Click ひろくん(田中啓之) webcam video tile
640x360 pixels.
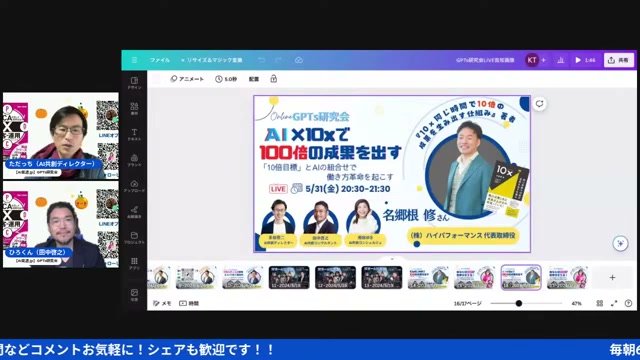point(61,224)
